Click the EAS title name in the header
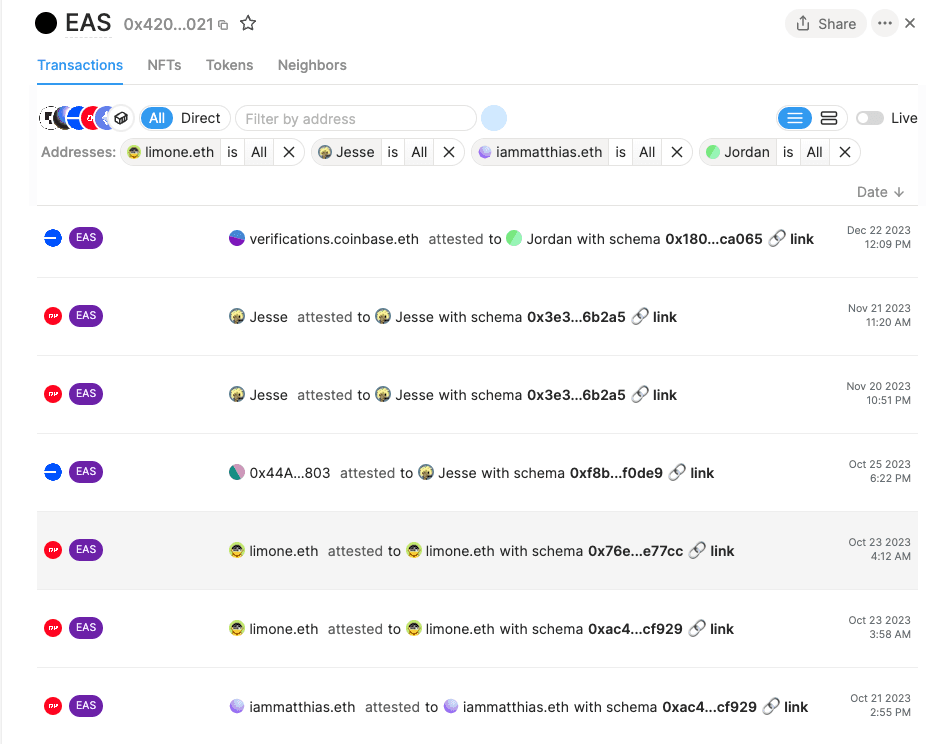This screenshot has width=952, height=744. (88, 23)
